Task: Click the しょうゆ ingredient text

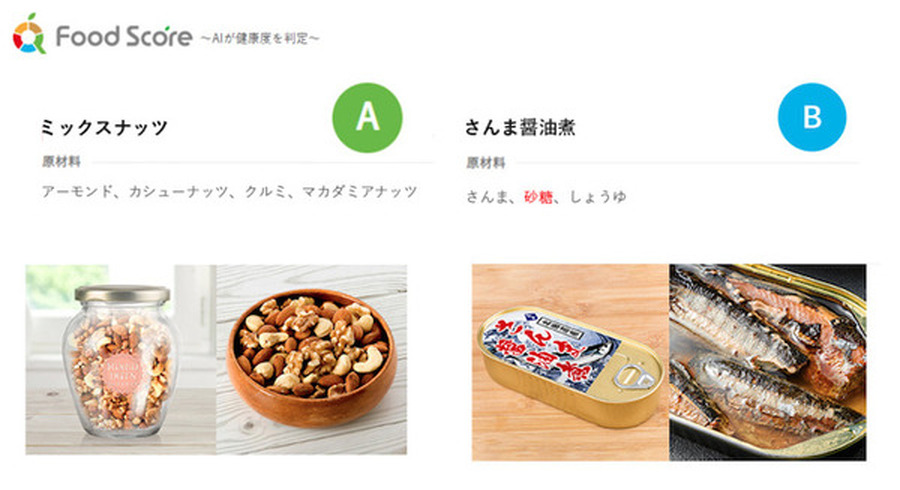Action: tap(598, 197)
